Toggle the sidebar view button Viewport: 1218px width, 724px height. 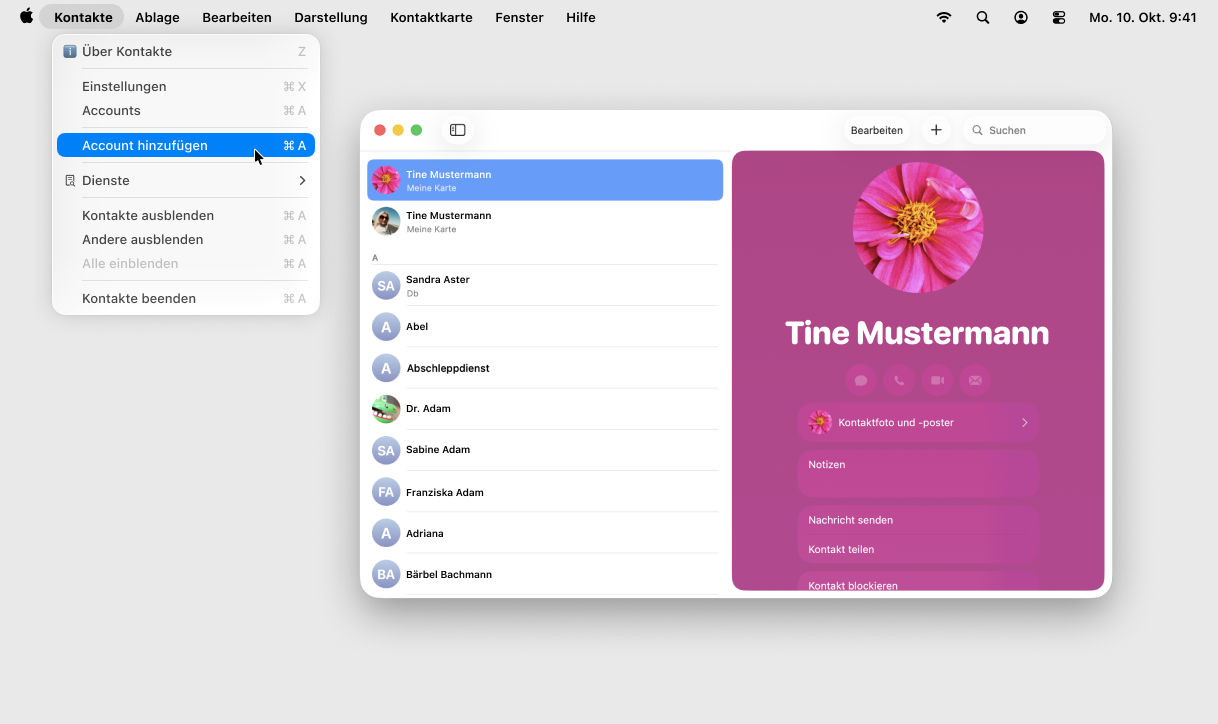pos(457,130)
